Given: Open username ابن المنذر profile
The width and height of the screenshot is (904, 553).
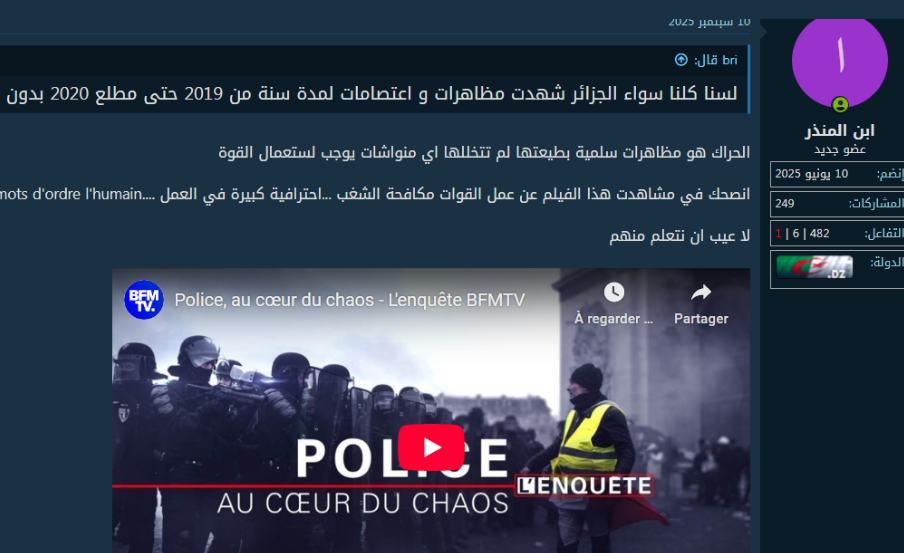Looking at the screenshot, I should click(839, 131).
